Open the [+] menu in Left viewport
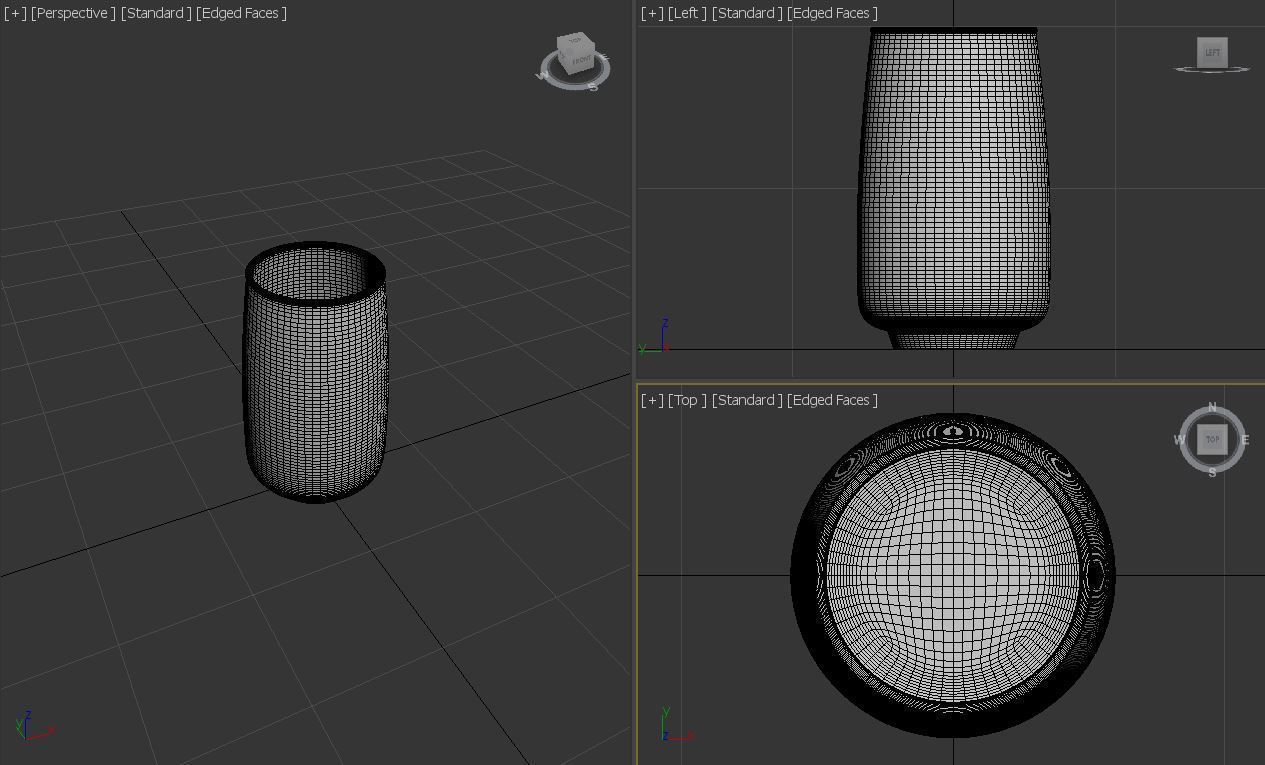 click(652, 13)
